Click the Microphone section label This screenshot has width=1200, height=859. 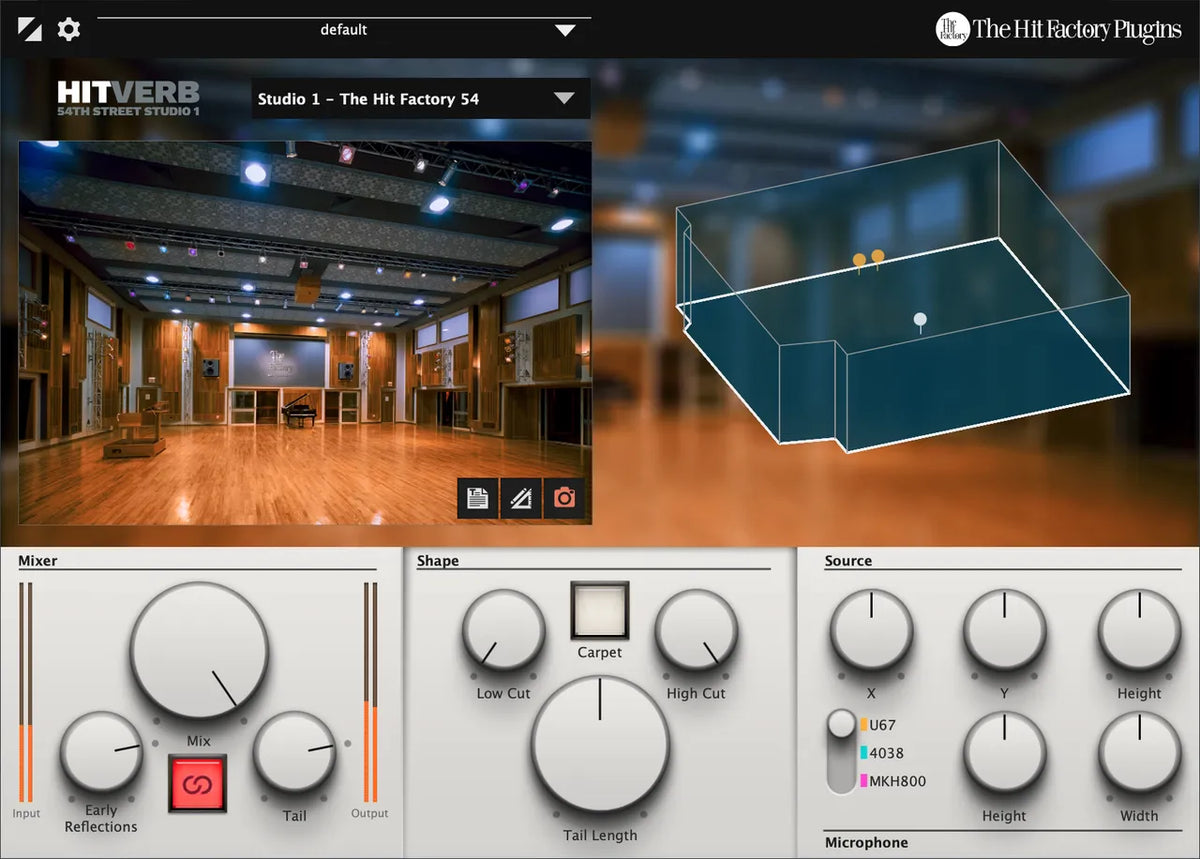(866, 843)
